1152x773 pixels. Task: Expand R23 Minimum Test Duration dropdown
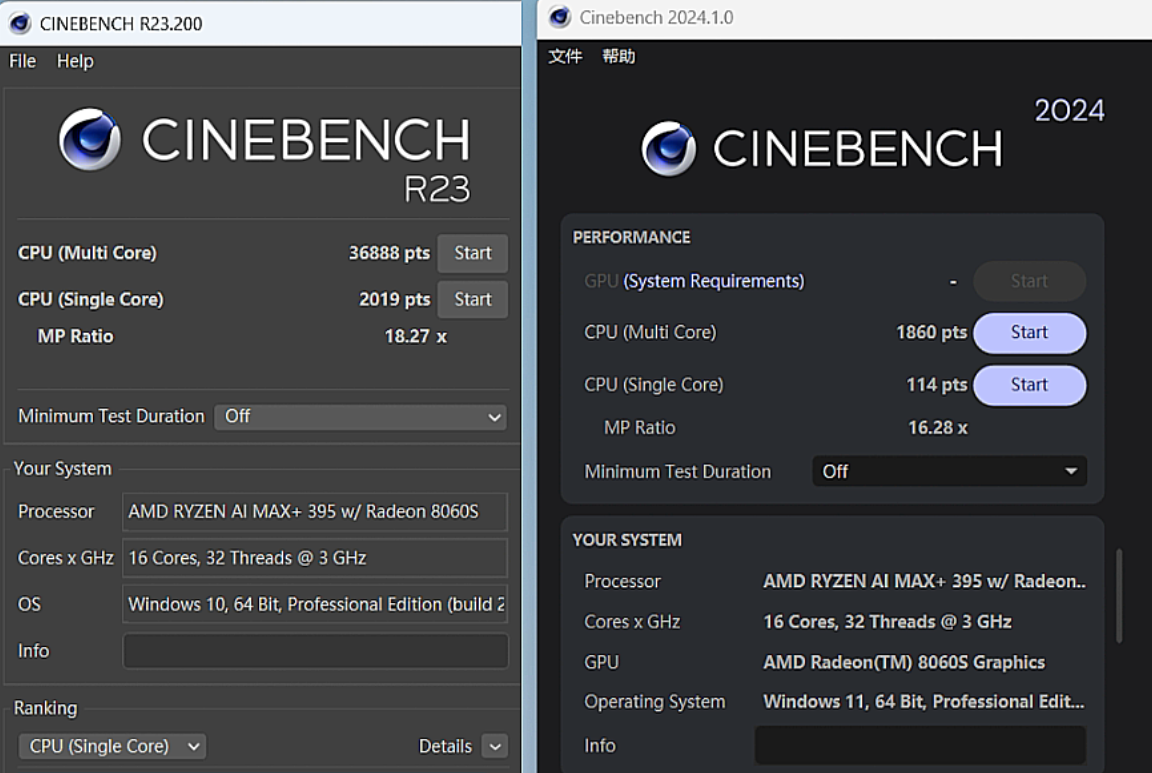pos(360,417)
